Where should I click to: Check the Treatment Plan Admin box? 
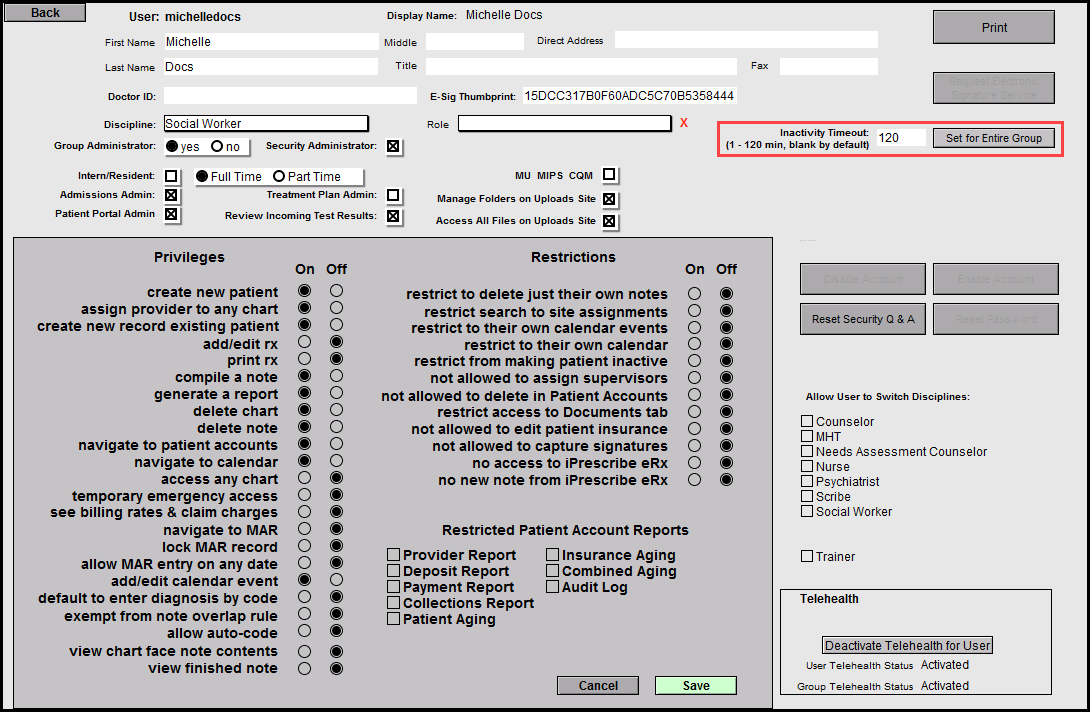(x=393, y=195)
